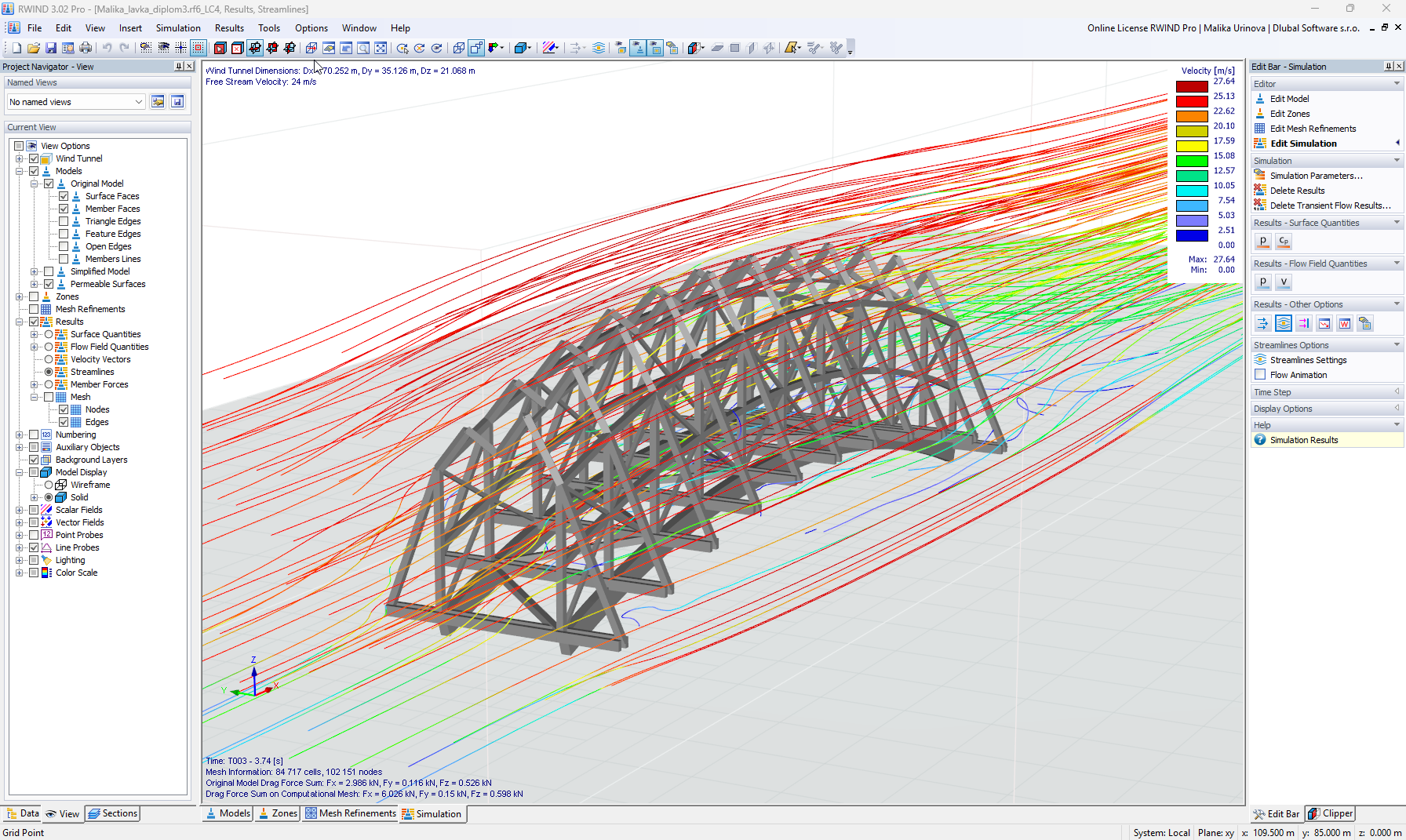Screen dimensions: 1406x840
Task: Select the velocity v flow field result
Action: (1284, 282)
